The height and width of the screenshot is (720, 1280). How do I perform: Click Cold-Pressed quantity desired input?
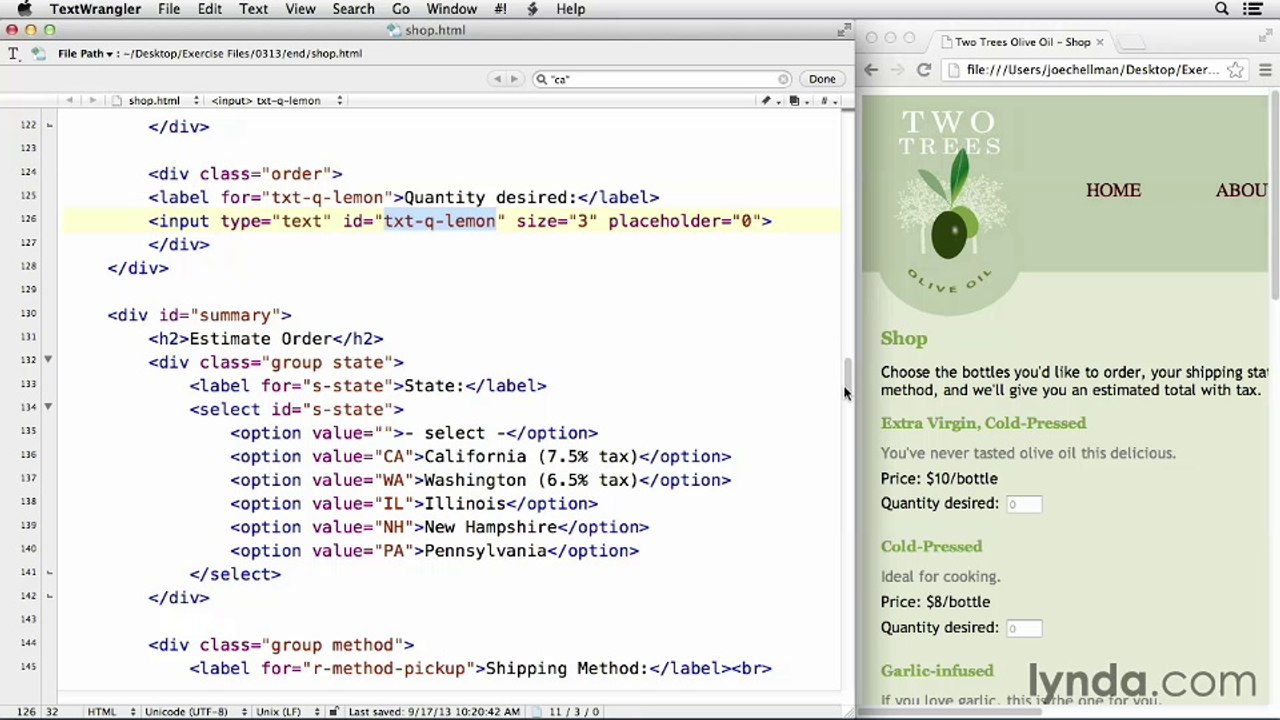point(1022,628)
